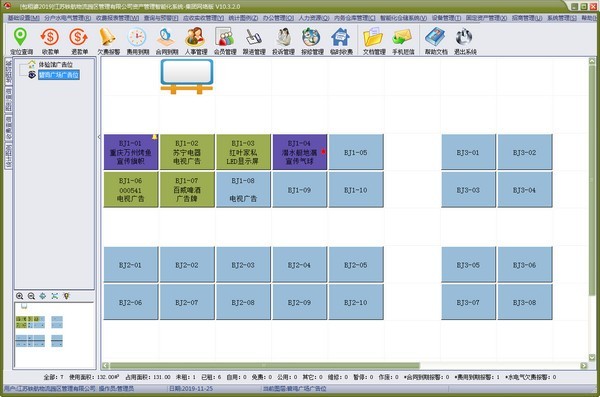
Task: Open the 费用到期 clock icon
Action: click(137, 41)
